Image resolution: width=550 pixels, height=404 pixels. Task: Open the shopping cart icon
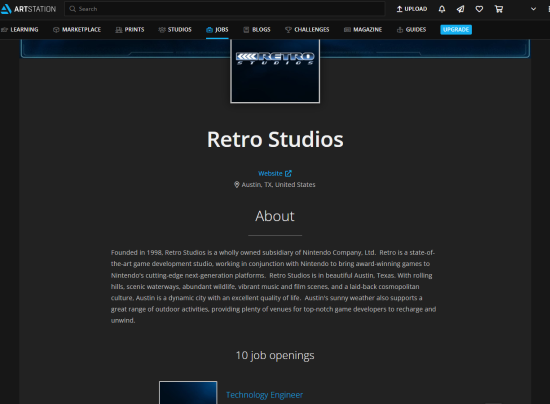click(x=499, y=9)
